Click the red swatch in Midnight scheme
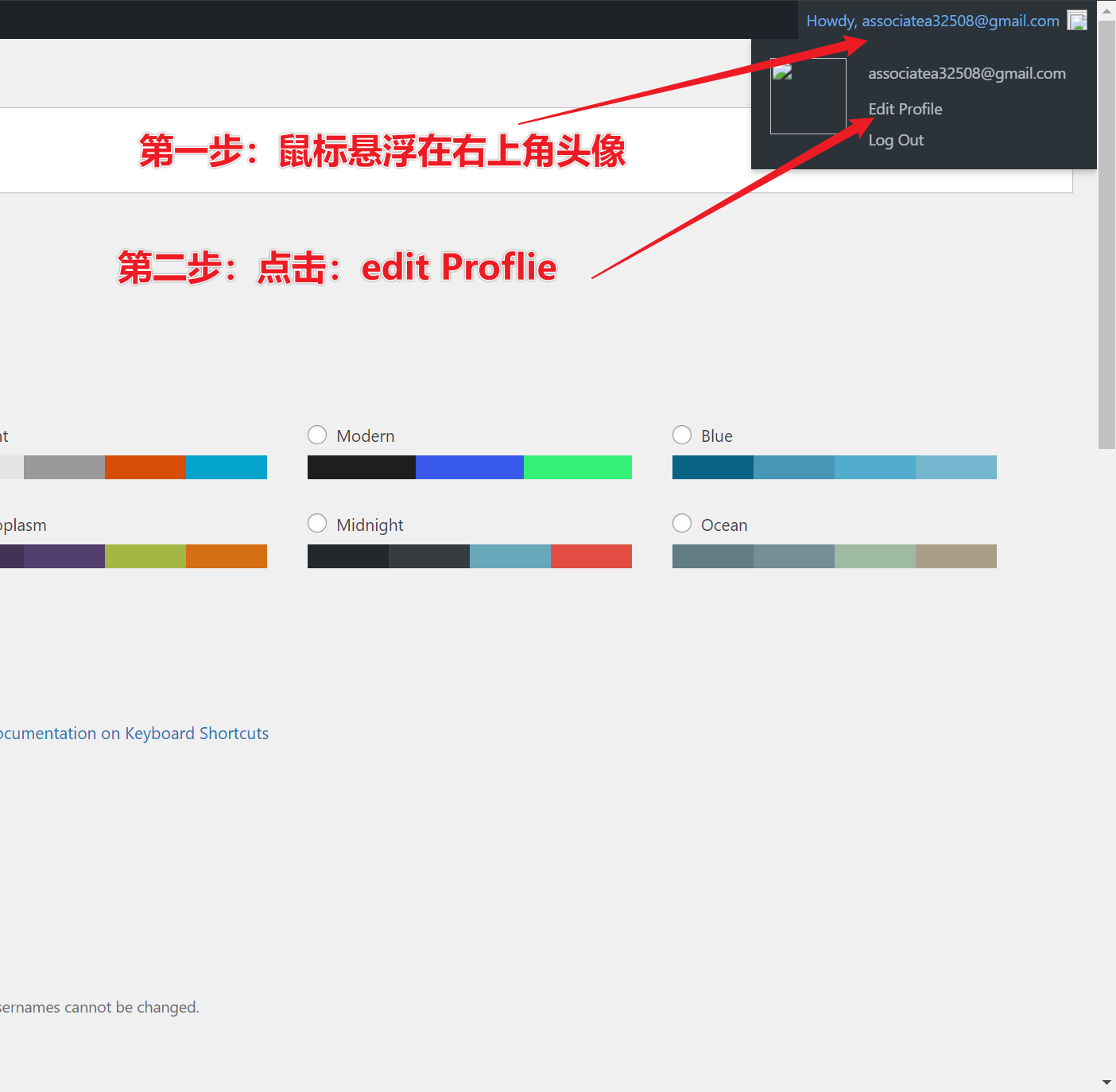Viewport: 1116px width, 1092px height. [x=591, y=556]
